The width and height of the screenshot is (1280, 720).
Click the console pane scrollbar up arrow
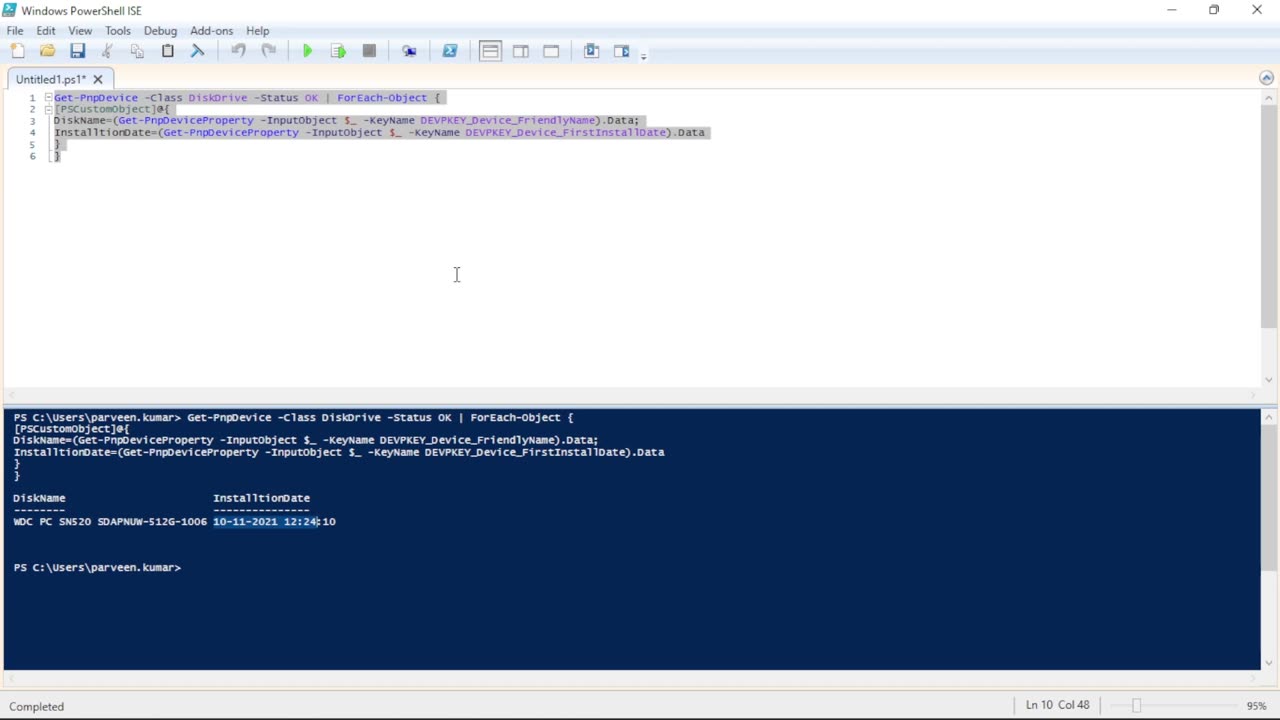[x=1269, y=416]
